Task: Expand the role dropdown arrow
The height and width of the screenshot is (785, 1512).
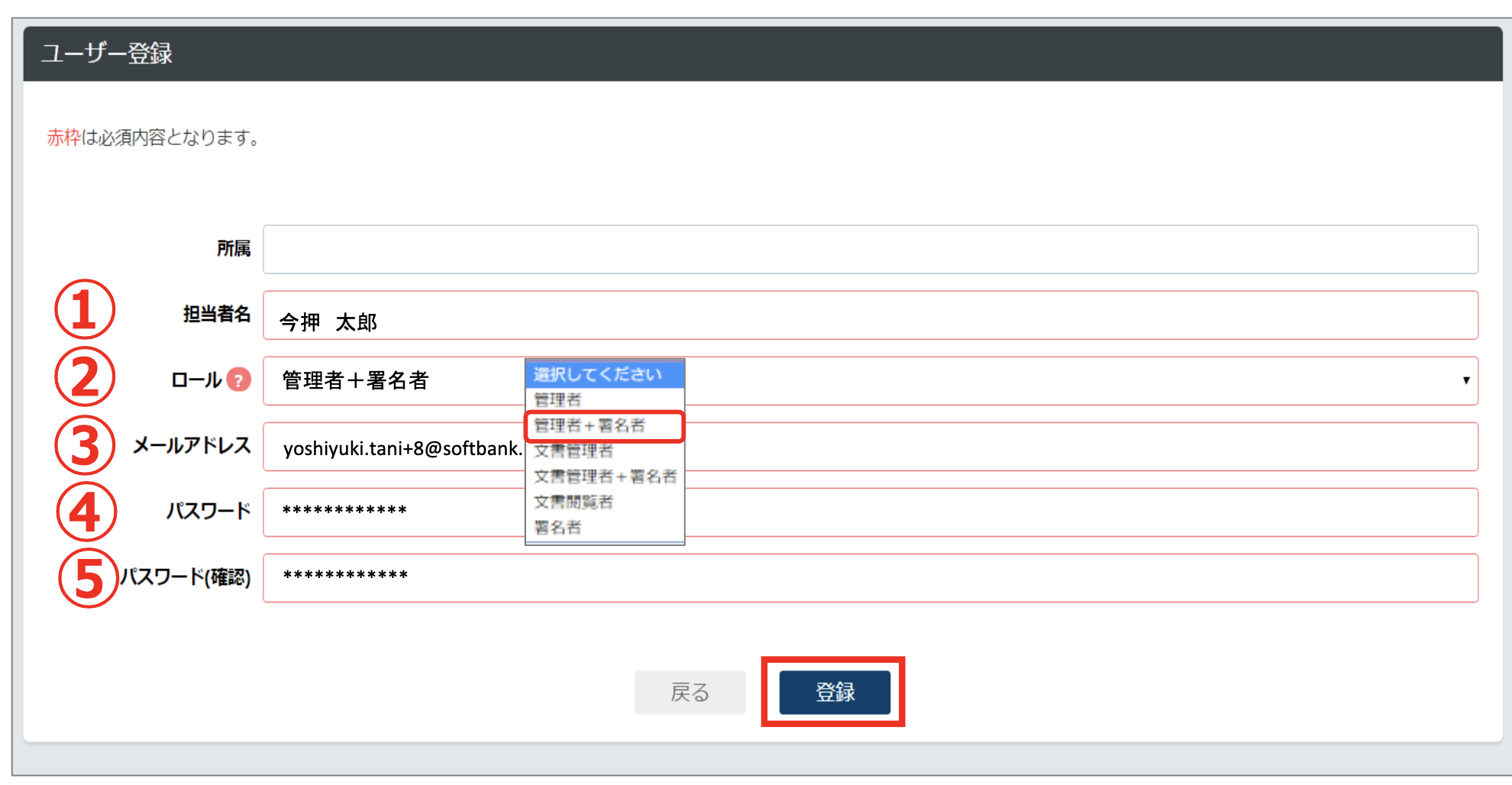Action: pos(1465,380)
